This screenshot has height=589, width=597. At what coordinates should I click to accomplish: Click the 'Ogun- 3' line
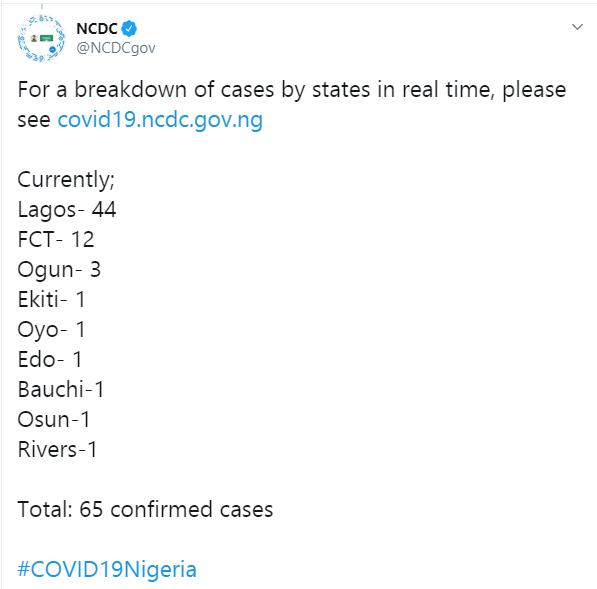click(x=59, y=270)
